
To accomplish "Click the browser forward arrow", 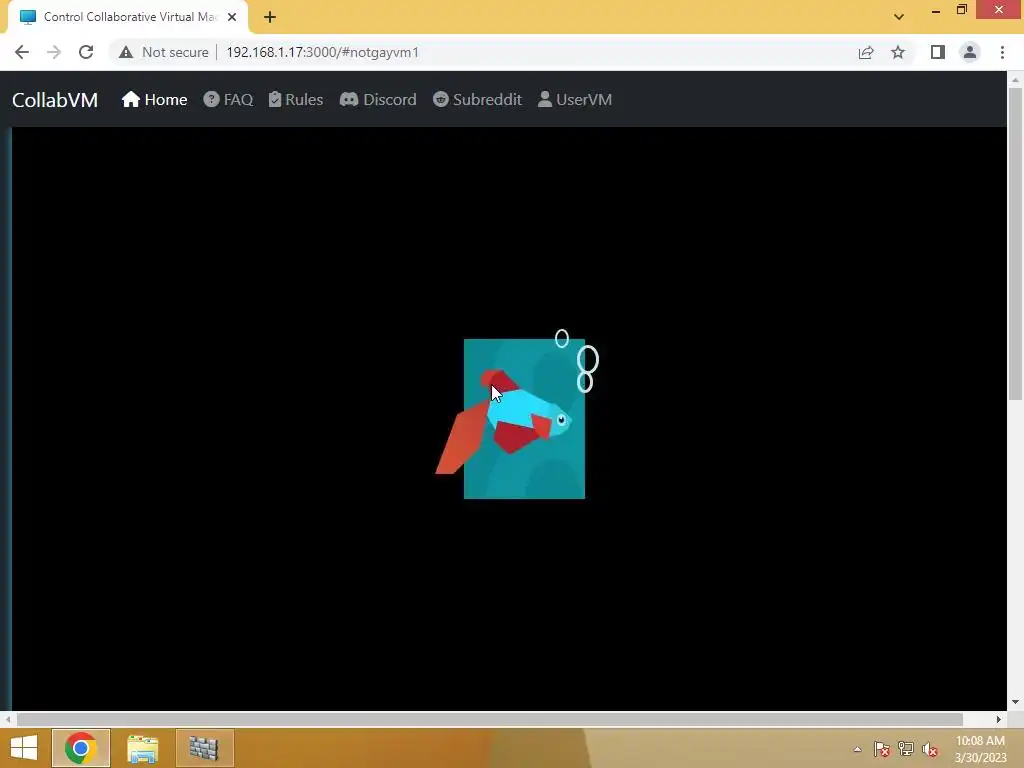I will (54, 52).
